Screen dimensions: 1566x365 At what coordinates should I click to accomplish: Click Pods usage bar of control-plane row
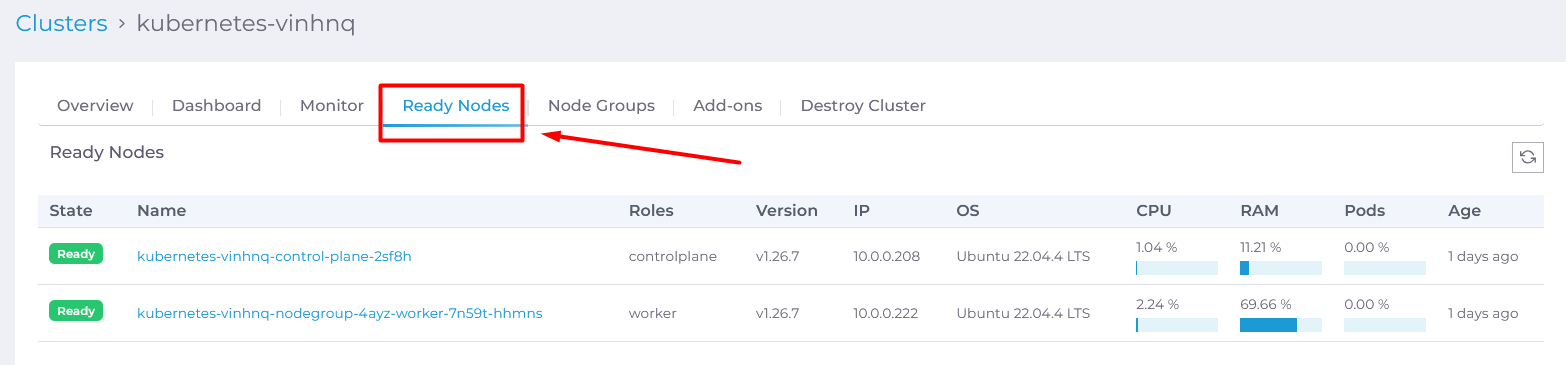click(1385, 268)
